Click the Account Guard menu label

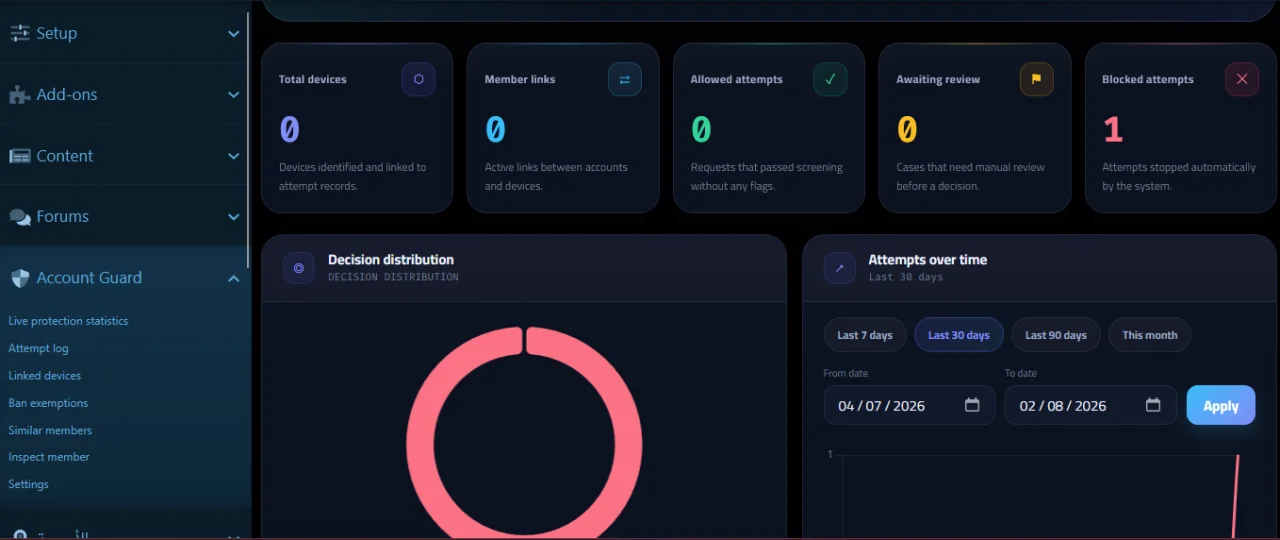click(x=89, y=278)
